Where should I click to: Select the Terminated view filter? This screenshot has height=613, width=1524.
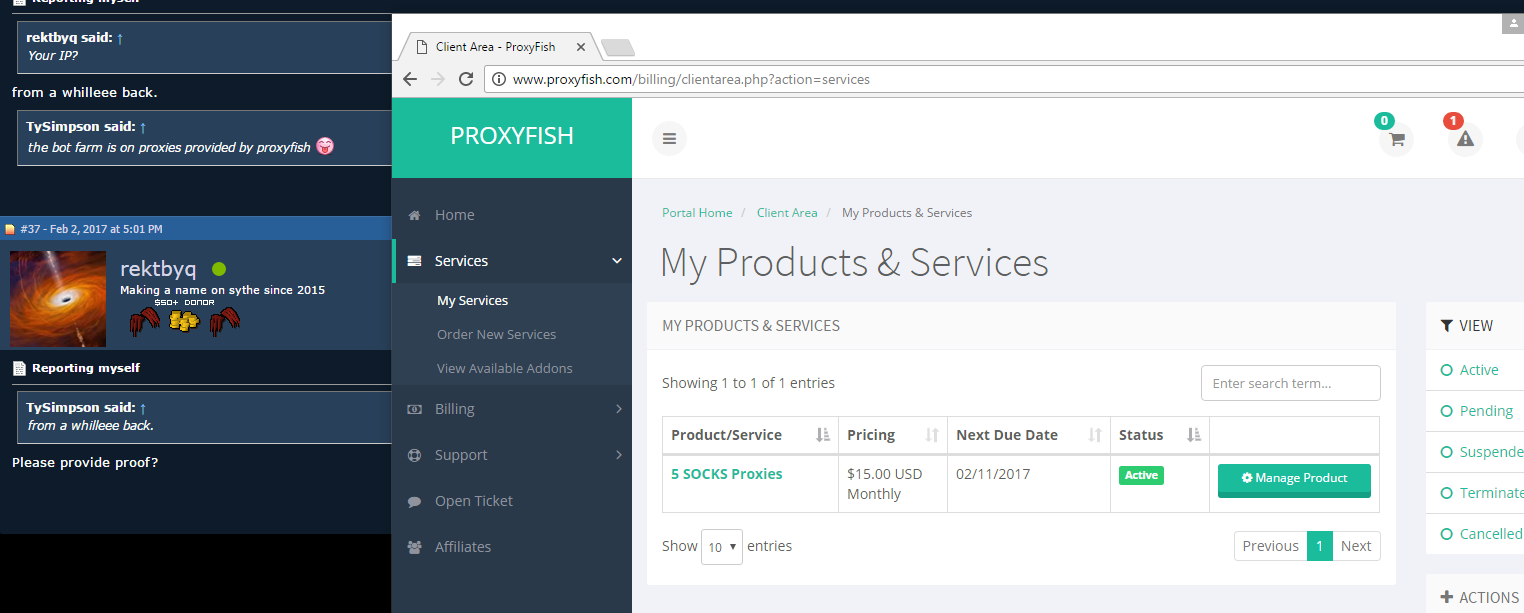[x=1481, y=493]
